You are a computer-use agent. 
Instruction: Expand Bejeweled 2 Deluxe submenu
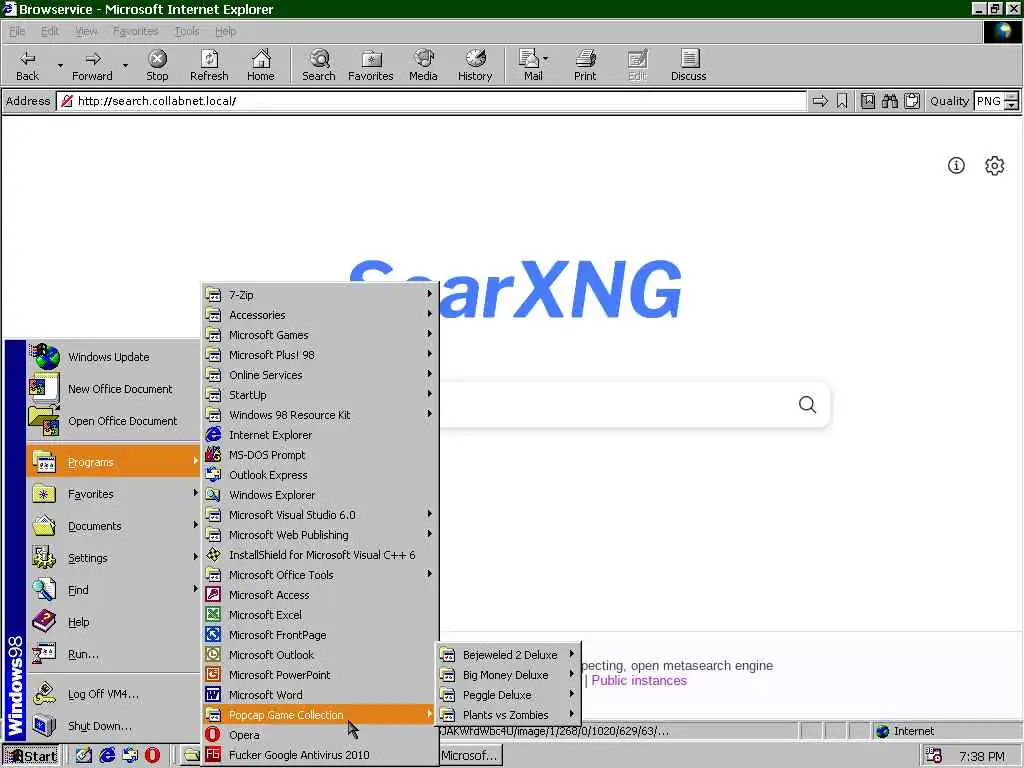click(x=508, y=655)
